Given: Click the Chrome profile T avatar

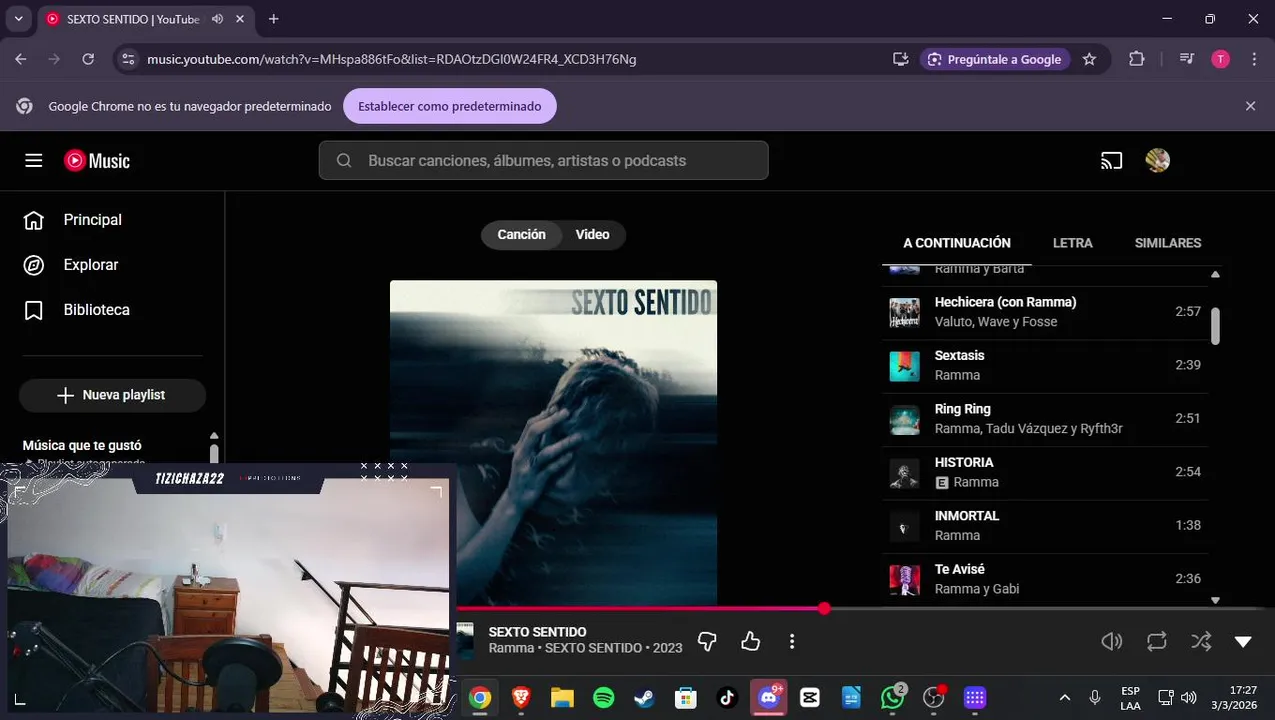Looking at the screenshot, I should click(1220, 59).
